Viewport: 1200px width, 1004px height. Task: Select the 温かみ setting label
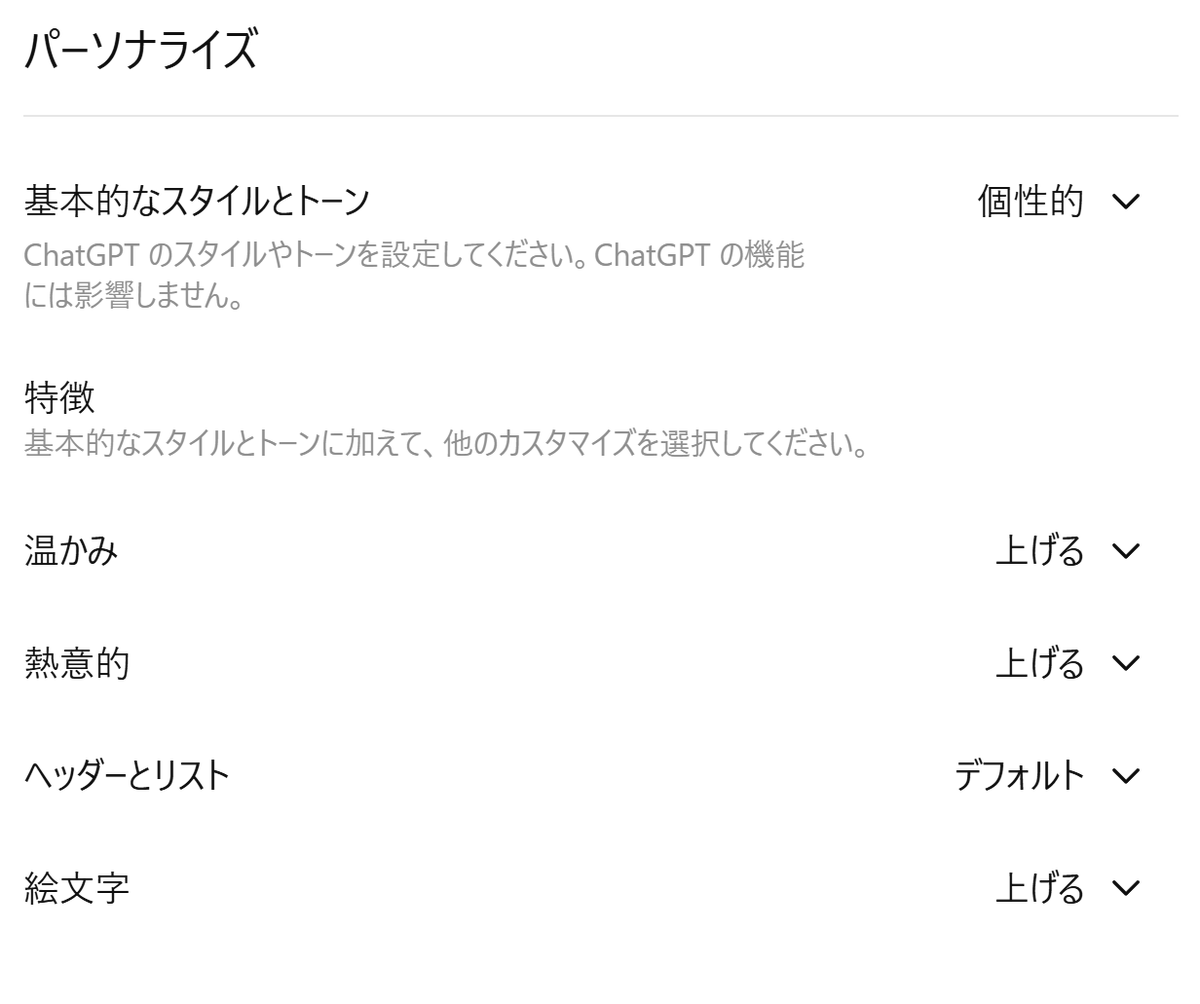click(x=71, y=551)
